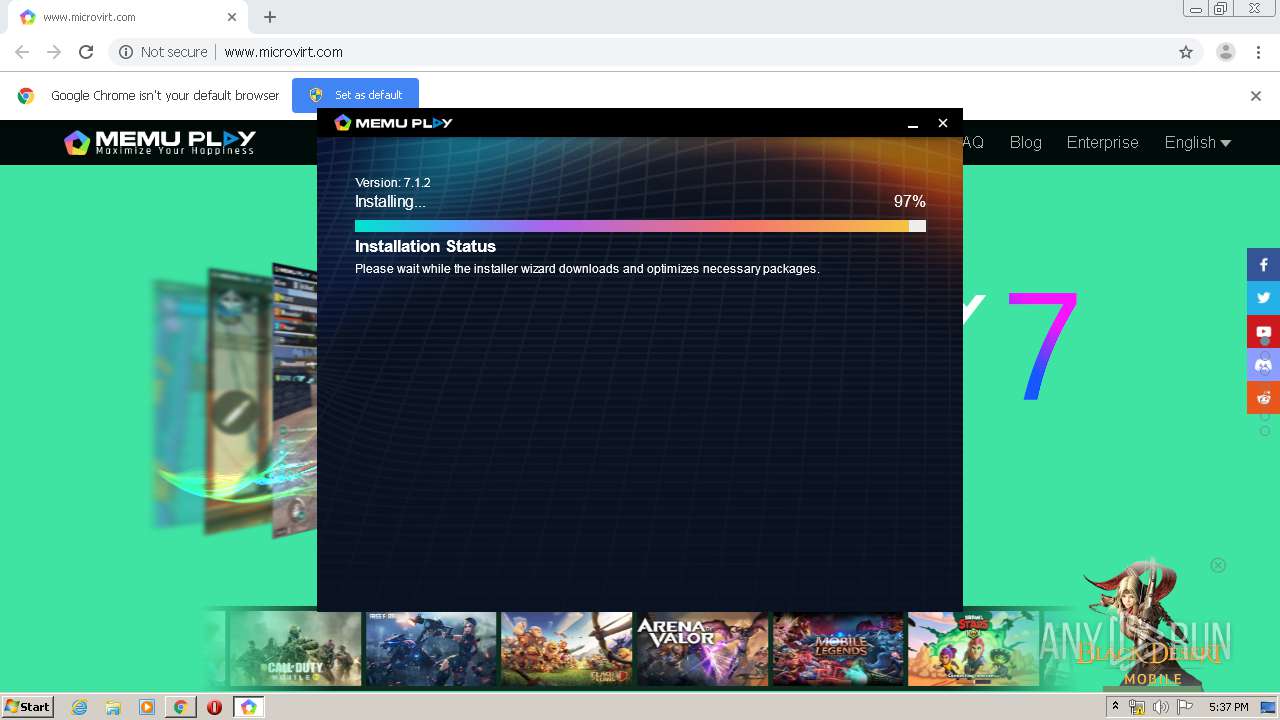Go back in Chrome
This screenshot has height=720, width=1280.
point(22,52)
